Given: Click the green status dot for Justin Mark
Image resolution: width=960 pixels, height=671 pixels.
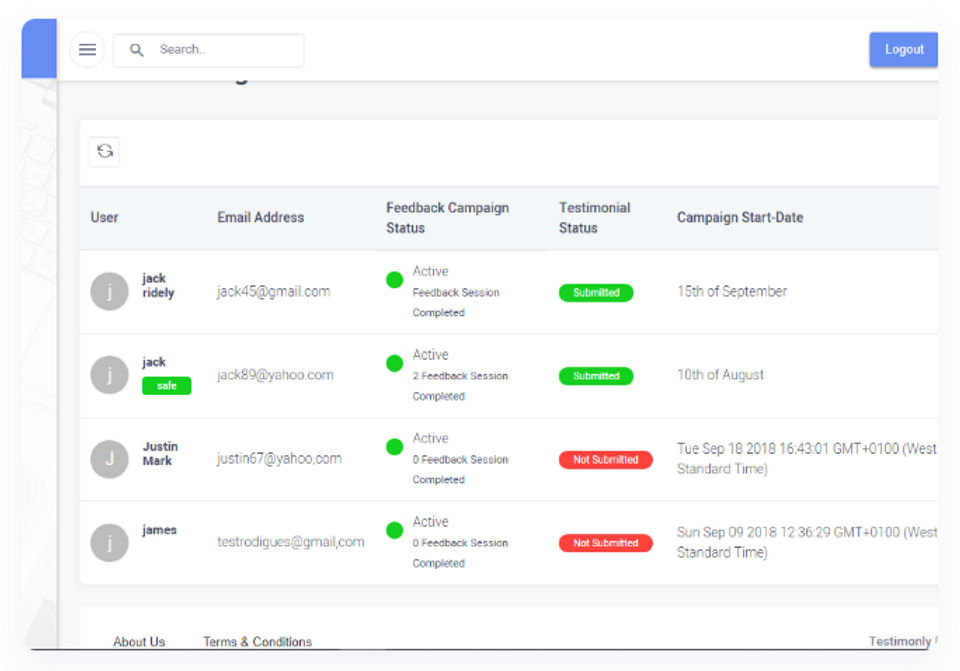Looking at the screenshot, I should (x=395, y=447).
